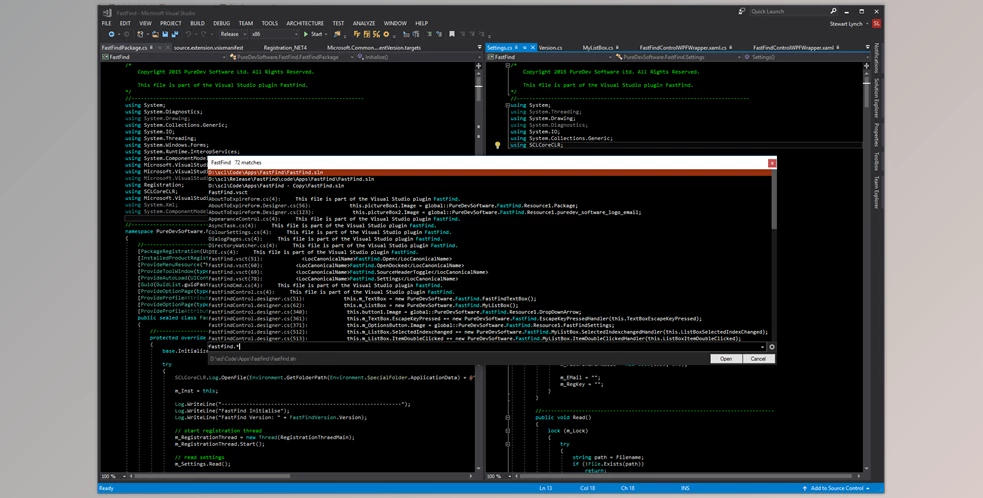The image size is (983, 498).
Task: Open the ARCHITECTURE menu
Action: click(x=305, y=23)
